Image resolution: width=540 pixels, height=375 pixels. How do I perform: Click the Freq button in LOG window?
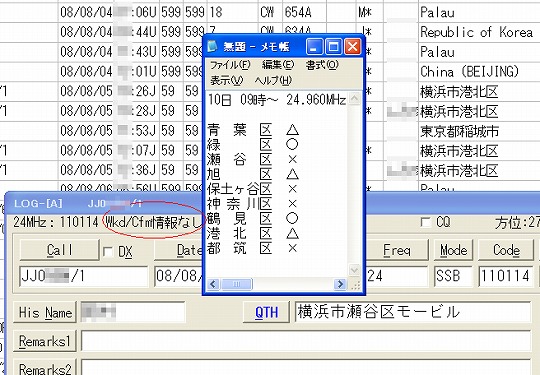396,250
